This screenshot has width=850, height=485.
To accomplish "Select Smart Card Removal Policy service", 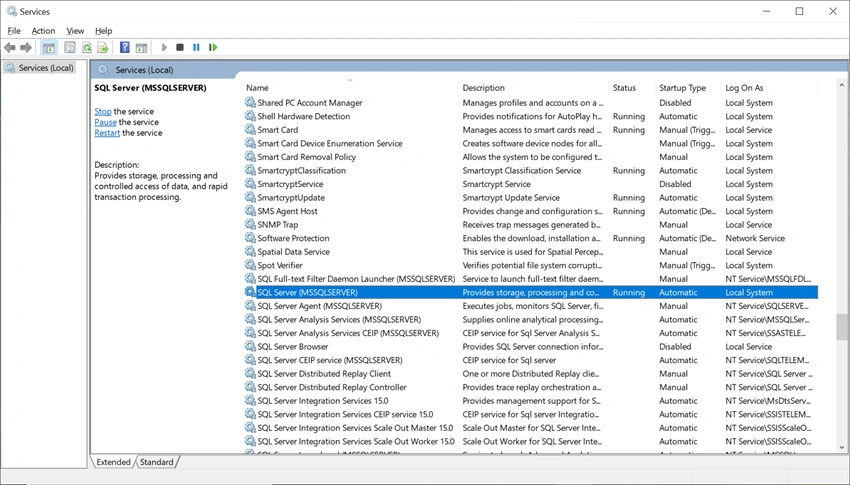I will click(530, 157).
